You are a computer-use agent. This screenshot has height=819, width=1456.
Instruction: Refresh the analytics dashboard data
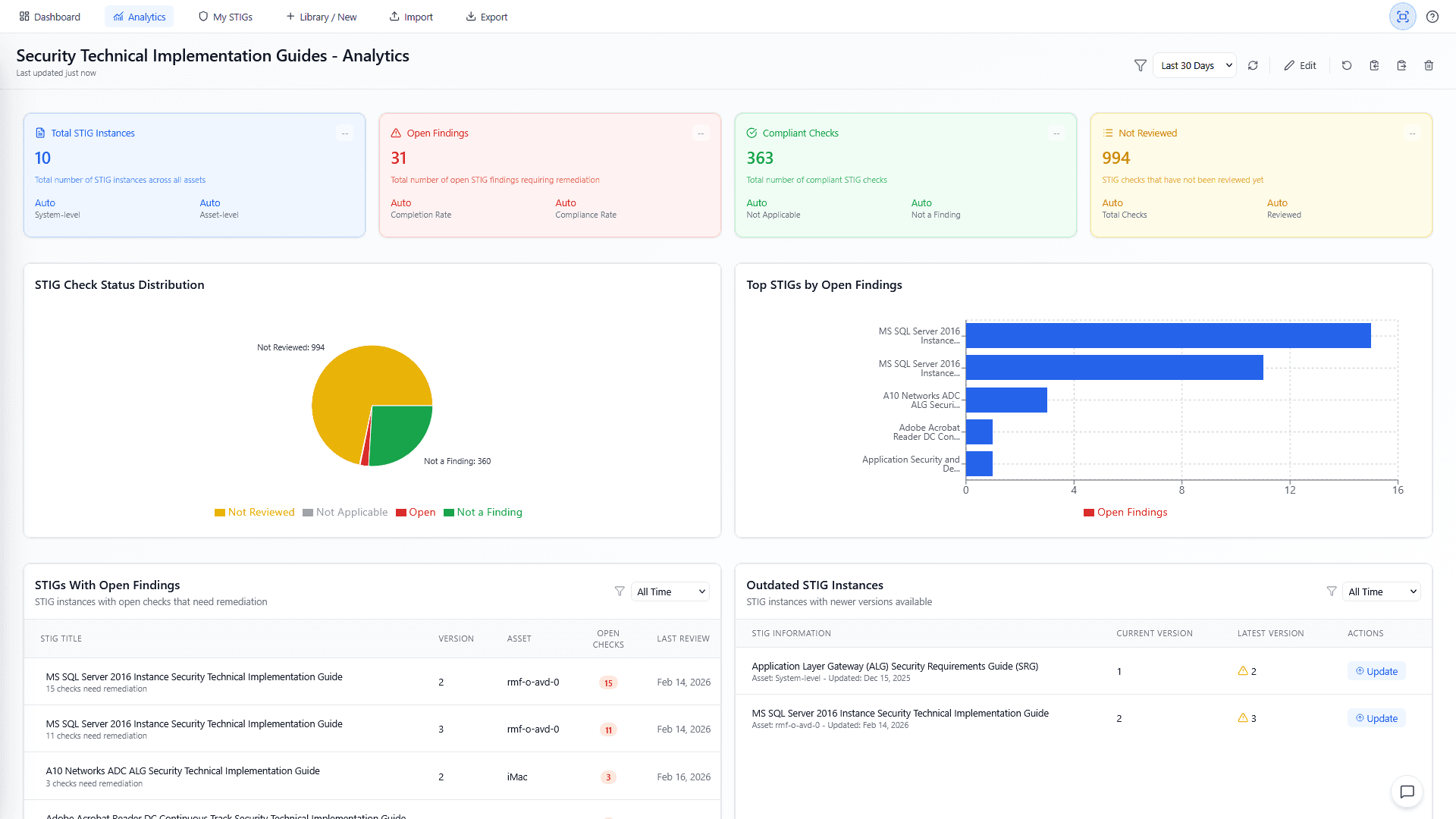point(1253,65)
